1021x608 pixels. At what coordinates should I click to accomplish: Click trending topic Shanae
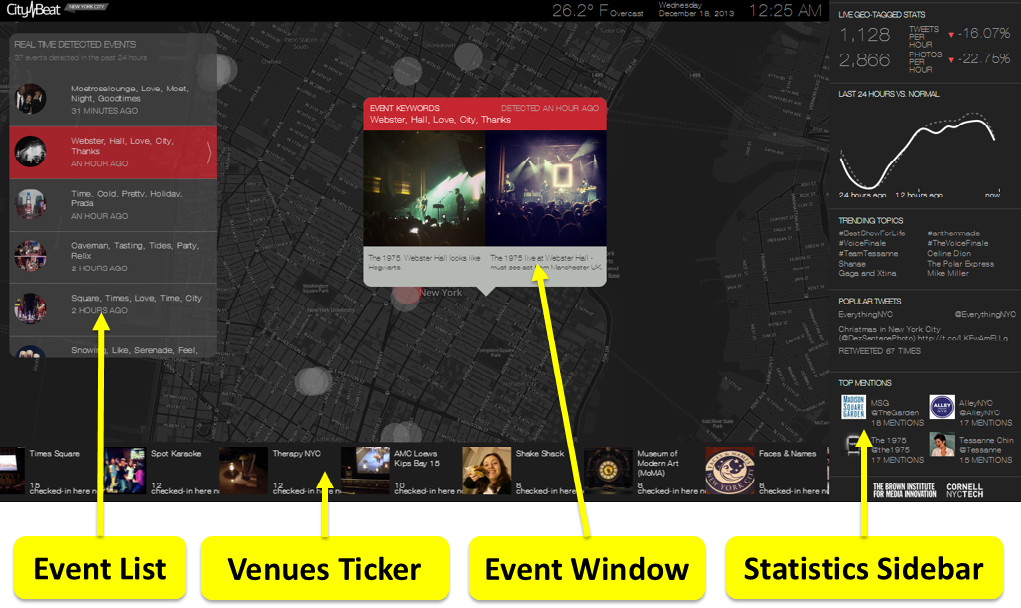pos(852,264)
